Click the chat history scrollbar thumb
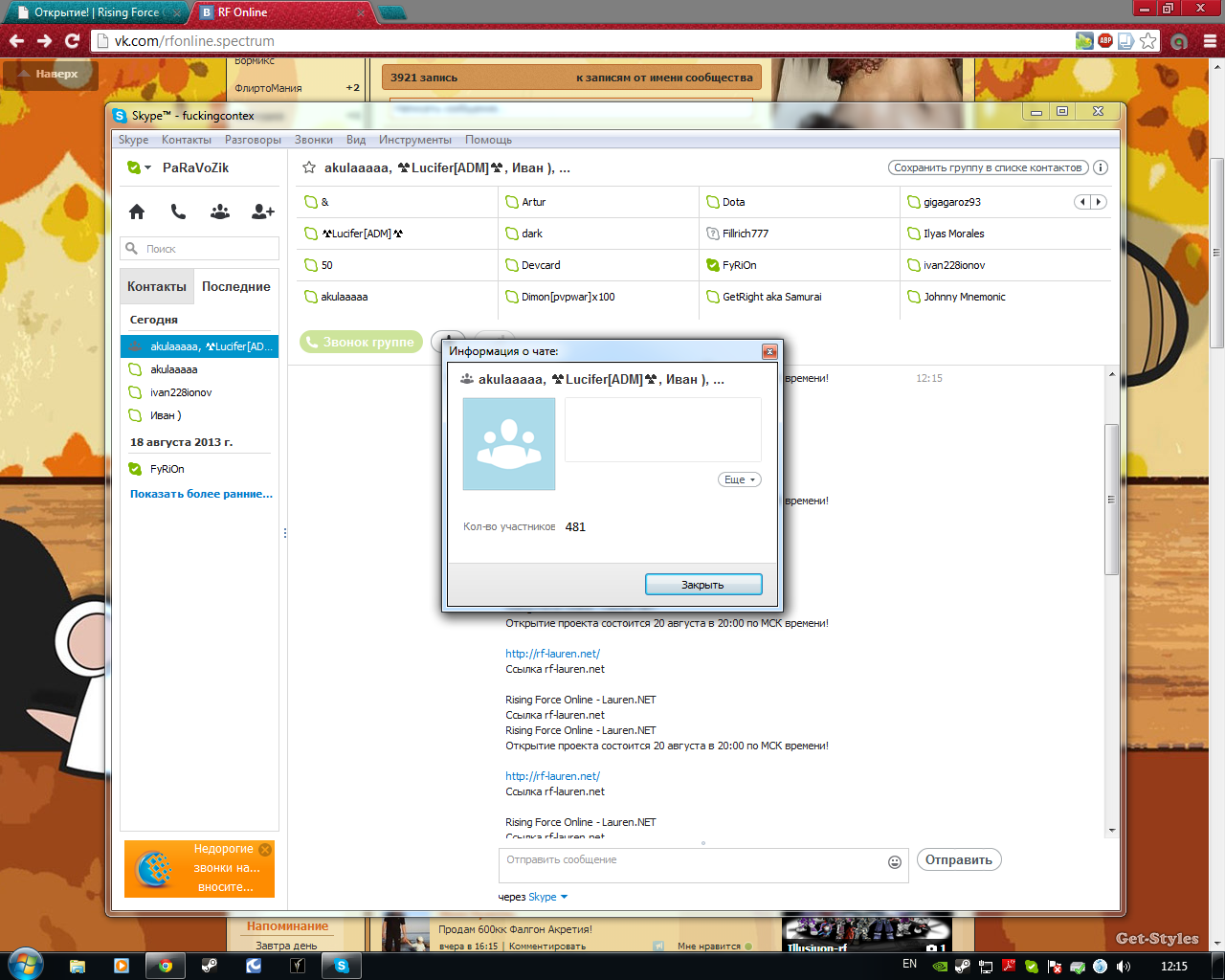 1111,499
